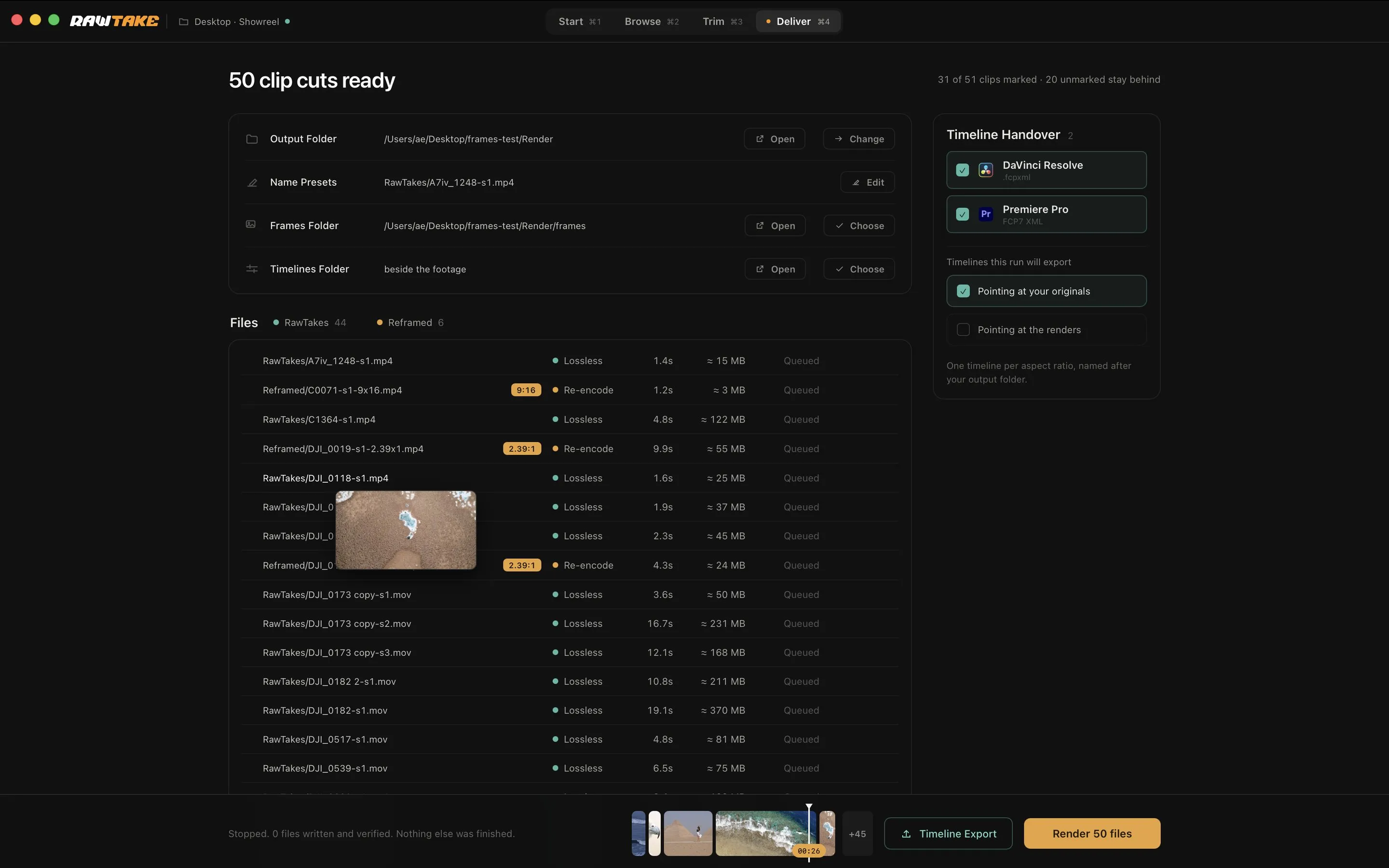Click the ocean waves clip thumbnail
The image size is (1389, 868).
(765, 834)
